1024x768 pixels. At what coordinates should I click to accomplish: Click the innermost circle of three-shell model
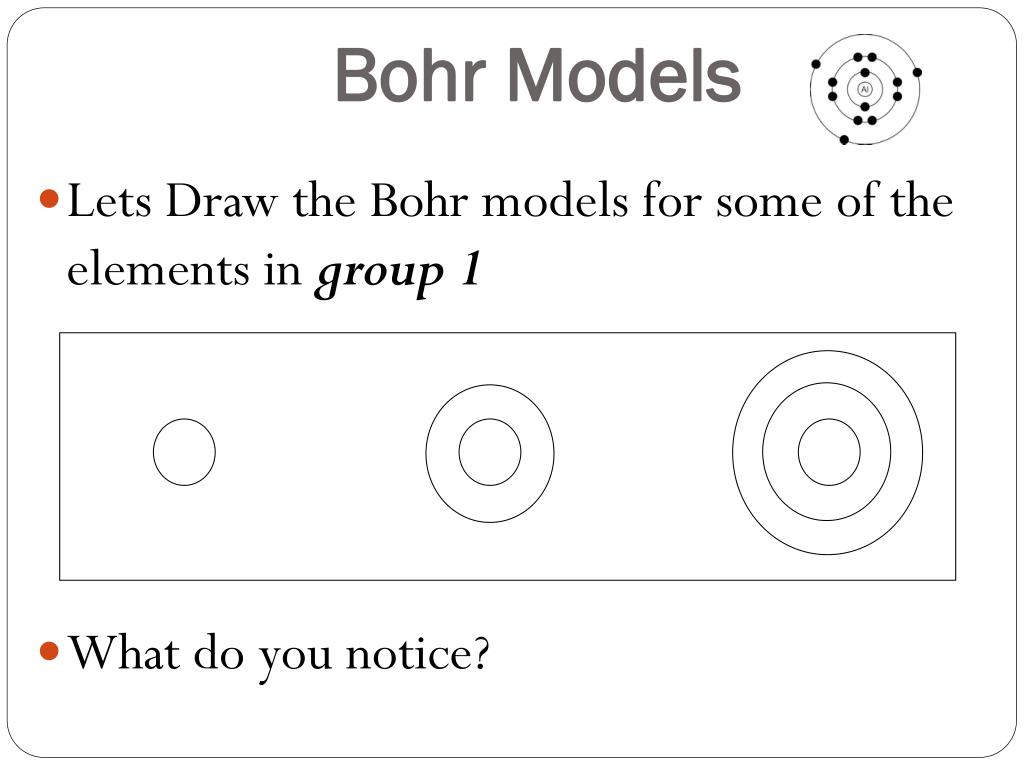tap(829, 452)
